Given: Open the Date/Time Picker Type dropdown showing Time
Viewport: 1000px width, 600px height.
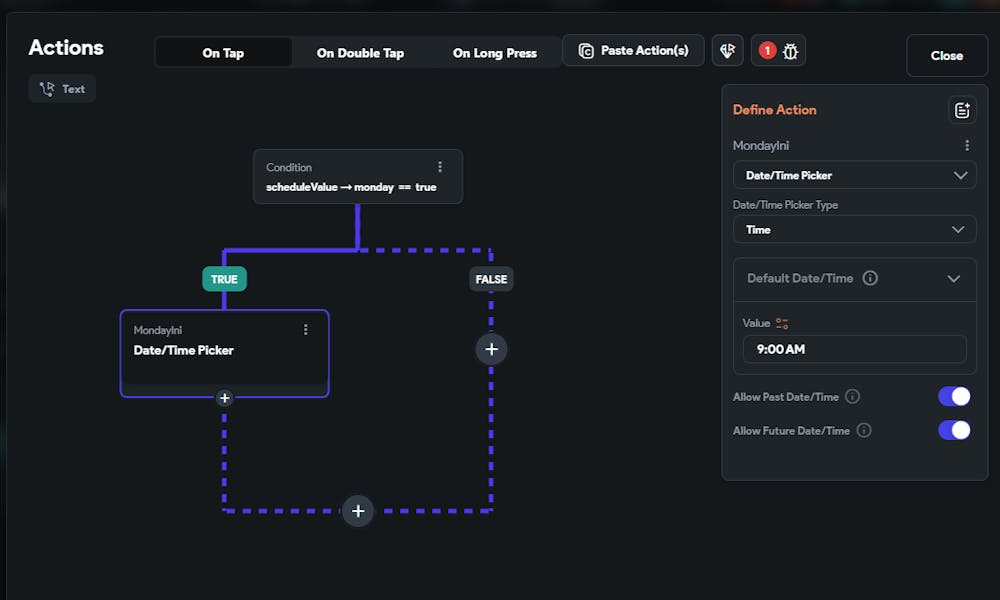Looking at the screenshot, I should click(854, 229).
